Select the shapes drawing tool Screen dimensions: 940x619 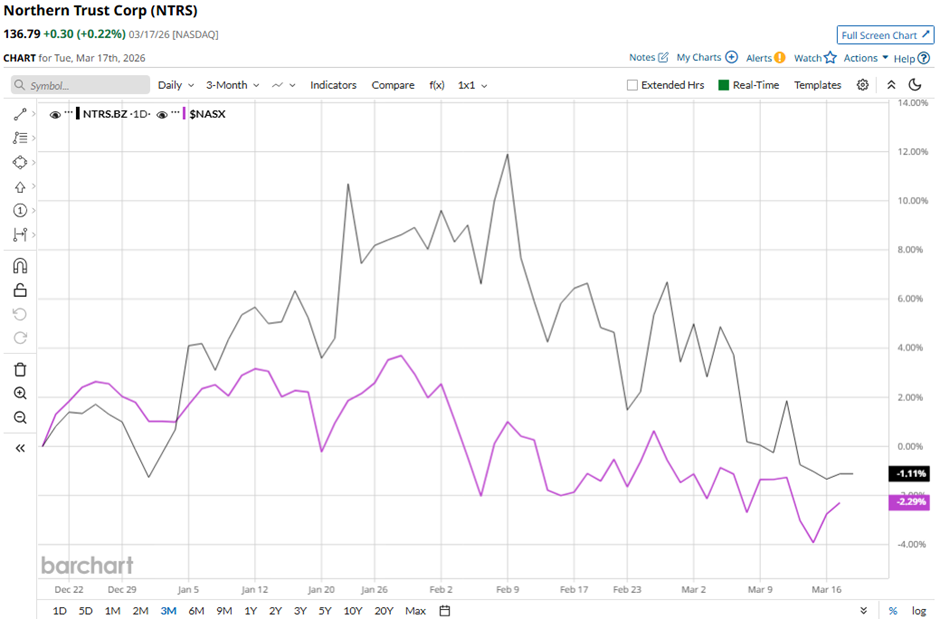[x=20, y=162]
